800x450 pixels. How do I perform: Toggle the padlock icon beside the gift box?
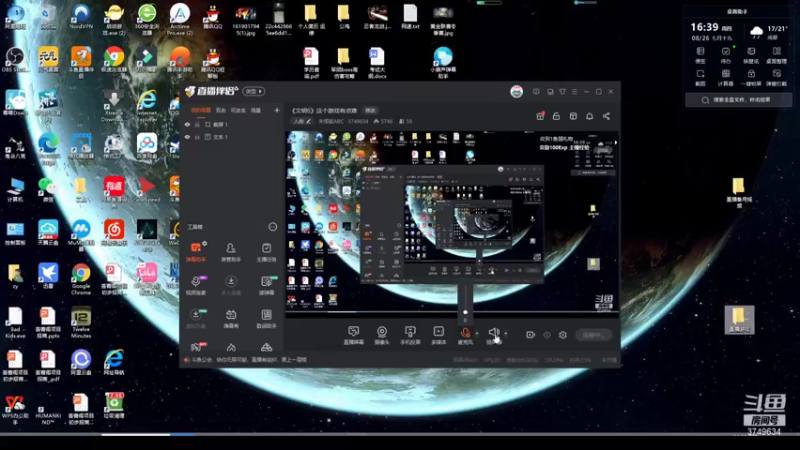coord(556,116)
